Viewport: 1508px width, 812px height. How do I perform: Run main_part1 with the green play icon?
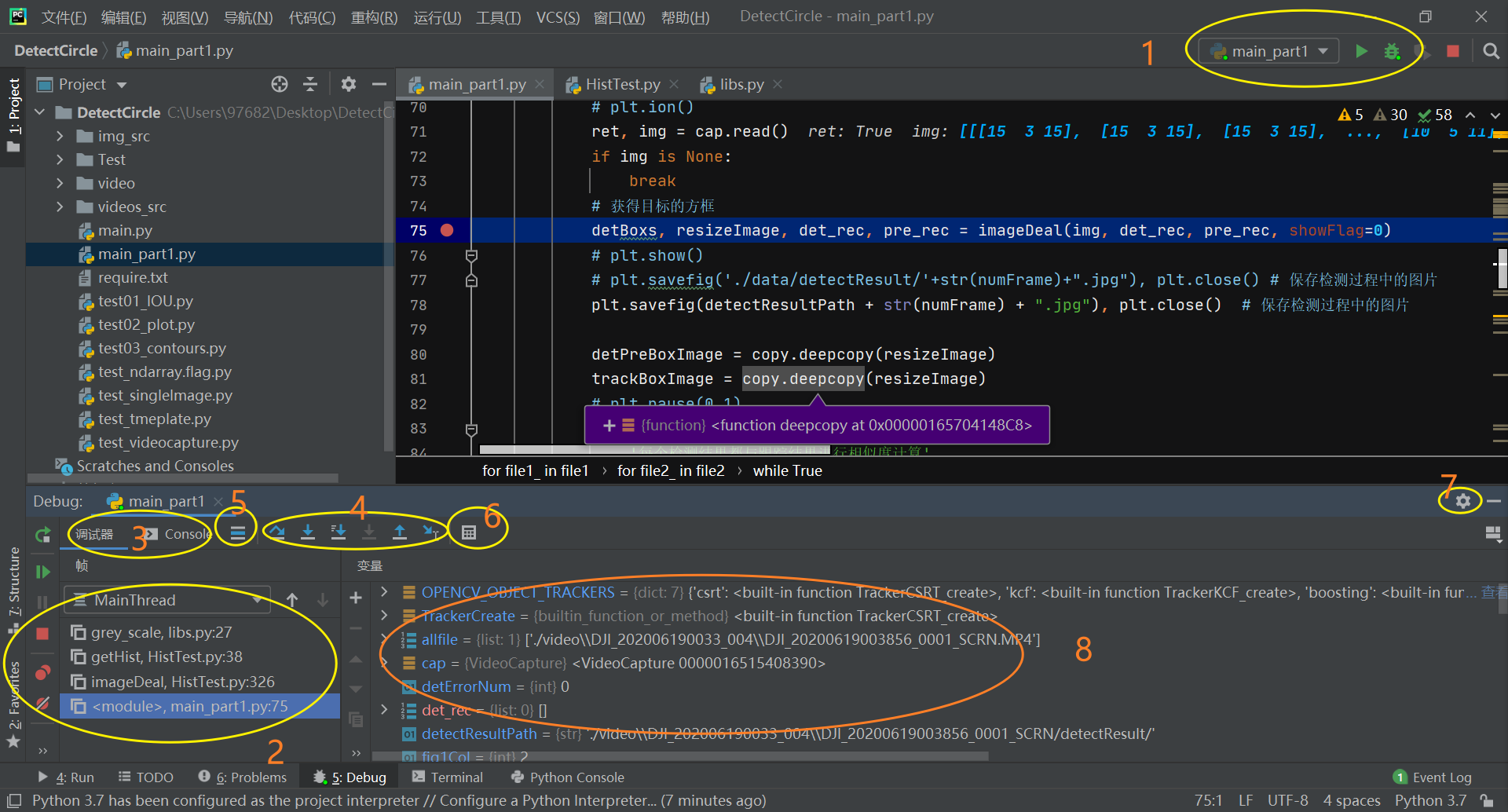click(1361, 51)
